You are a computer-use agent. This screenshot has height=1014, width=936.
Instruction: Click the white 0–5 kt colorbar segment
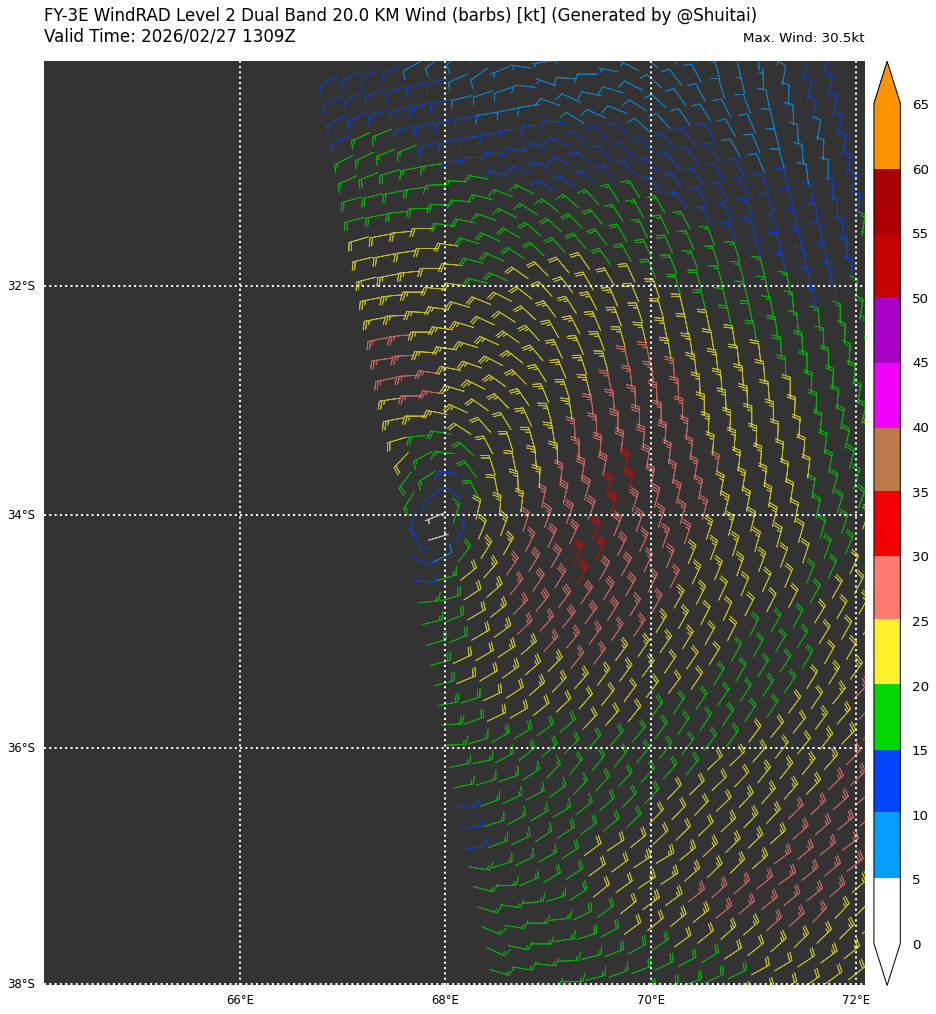(x=886, y=910)
